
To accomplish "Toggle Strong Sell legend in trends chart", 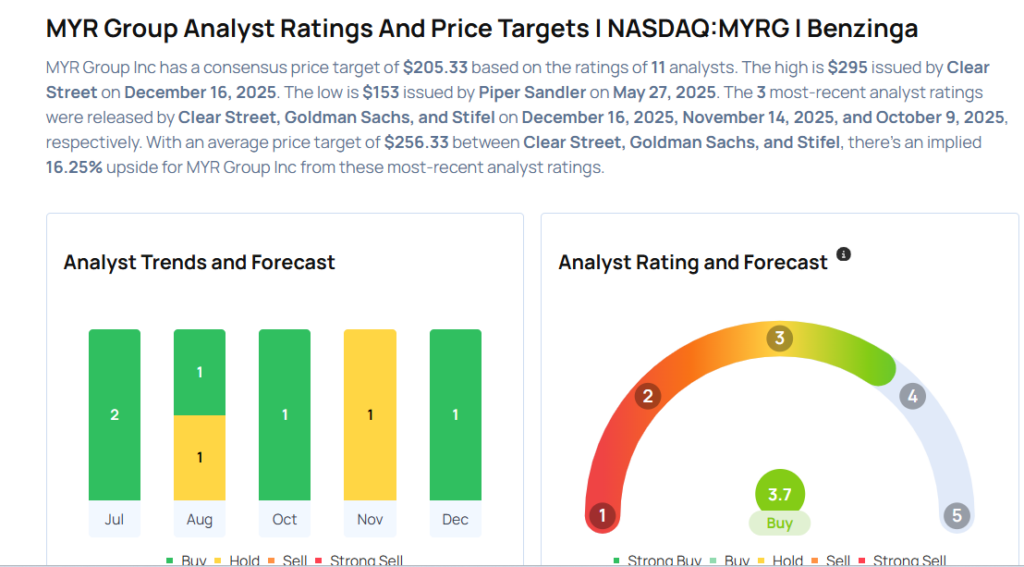I will 359,561.
